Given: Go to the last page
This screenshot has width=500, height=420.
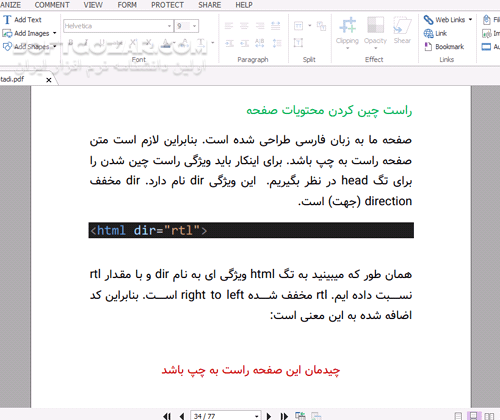Looking at the screenshot, I should pyautogui.click(x=284, y=416).
